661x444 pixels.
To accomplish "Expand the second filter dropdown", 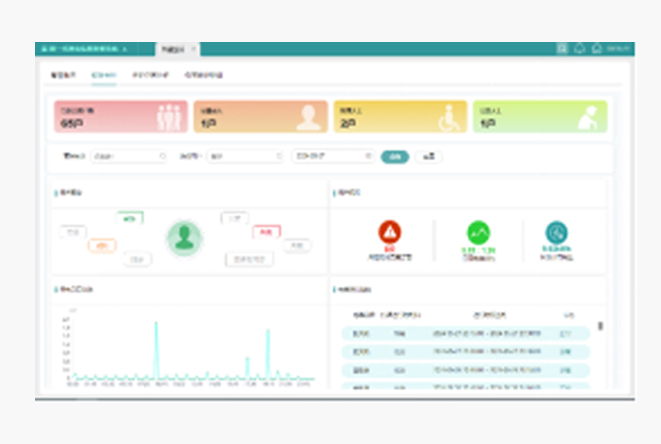I will [244, 156].
